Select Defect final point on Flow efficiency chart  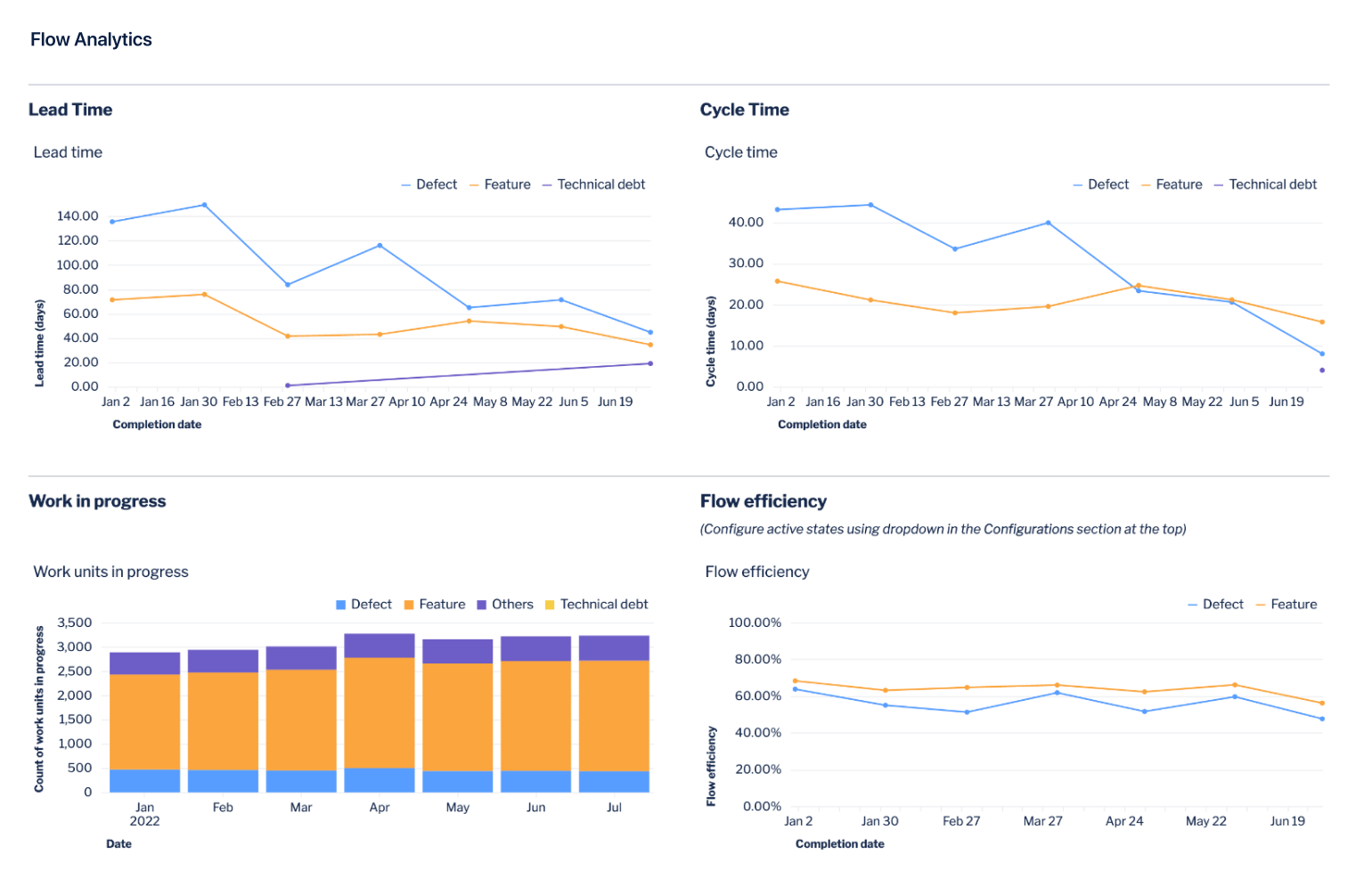click(1322, 719)
